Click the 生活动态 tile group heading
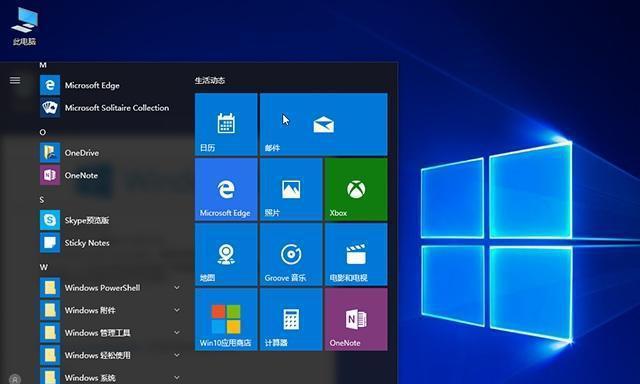This screenshot has width=640, height=384. (210, 80)
